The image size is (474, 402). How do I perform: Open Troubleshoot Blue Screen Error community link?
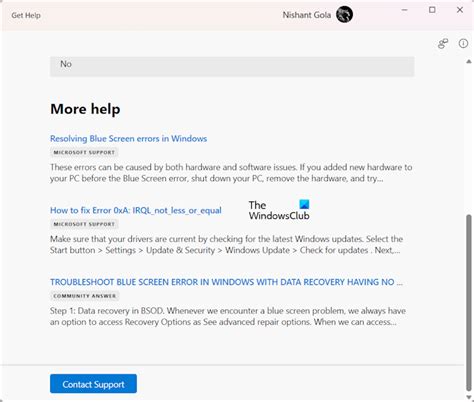226,282
